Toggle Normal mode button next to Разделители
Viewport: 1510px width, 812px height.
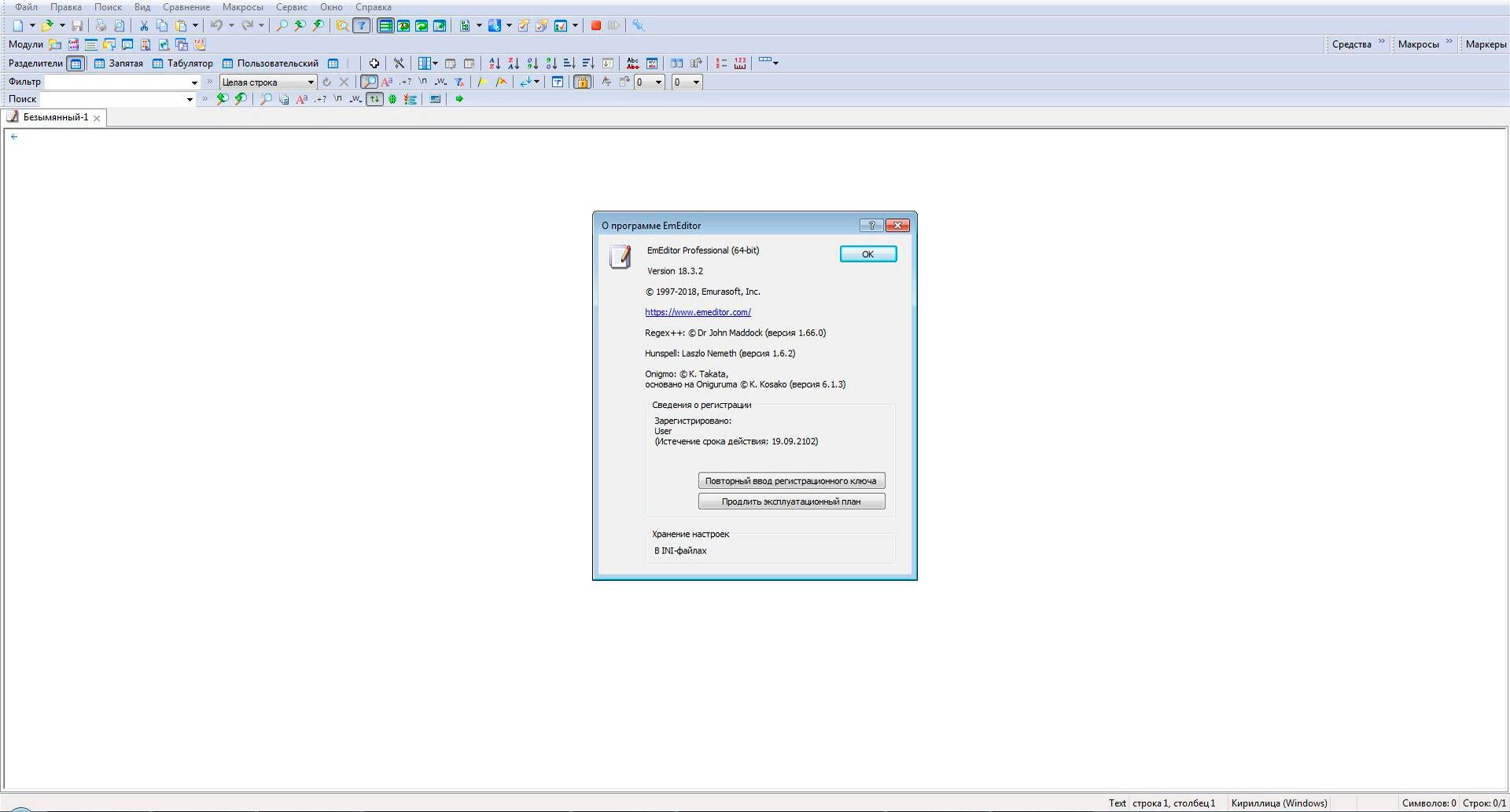tap(76, 64)
